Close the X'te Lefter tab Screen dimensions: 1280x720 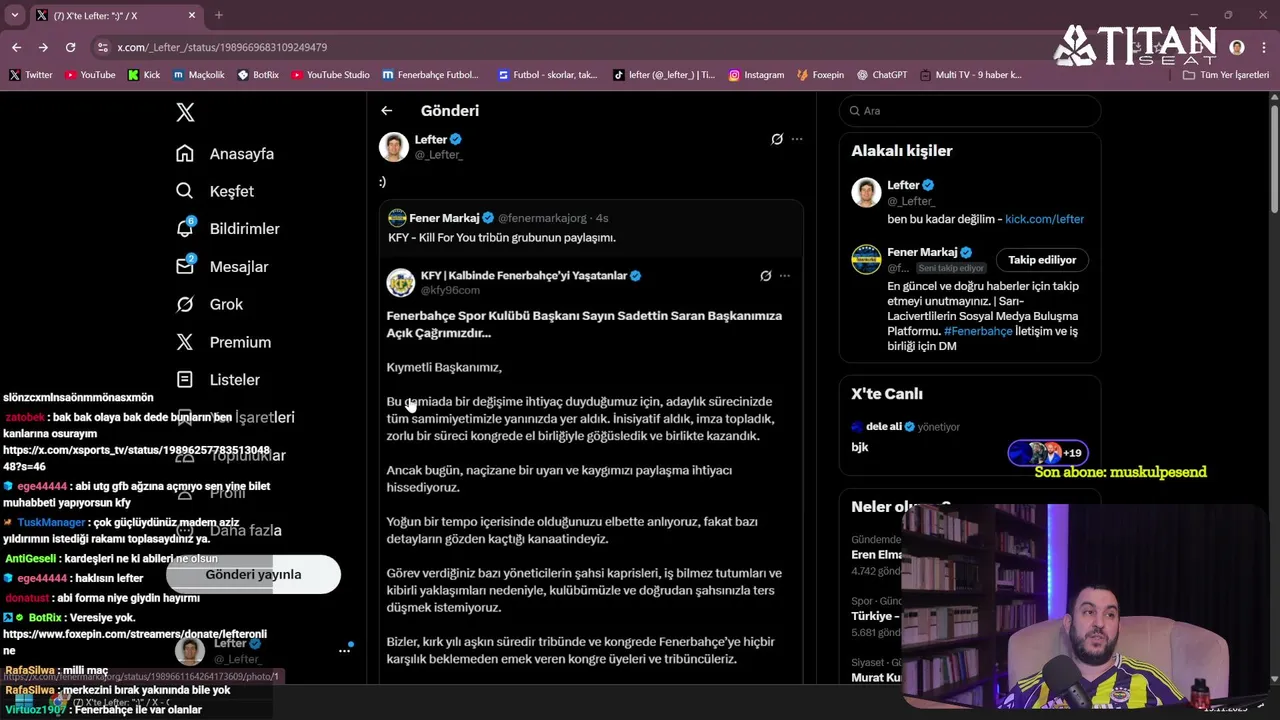click(192, 15)
